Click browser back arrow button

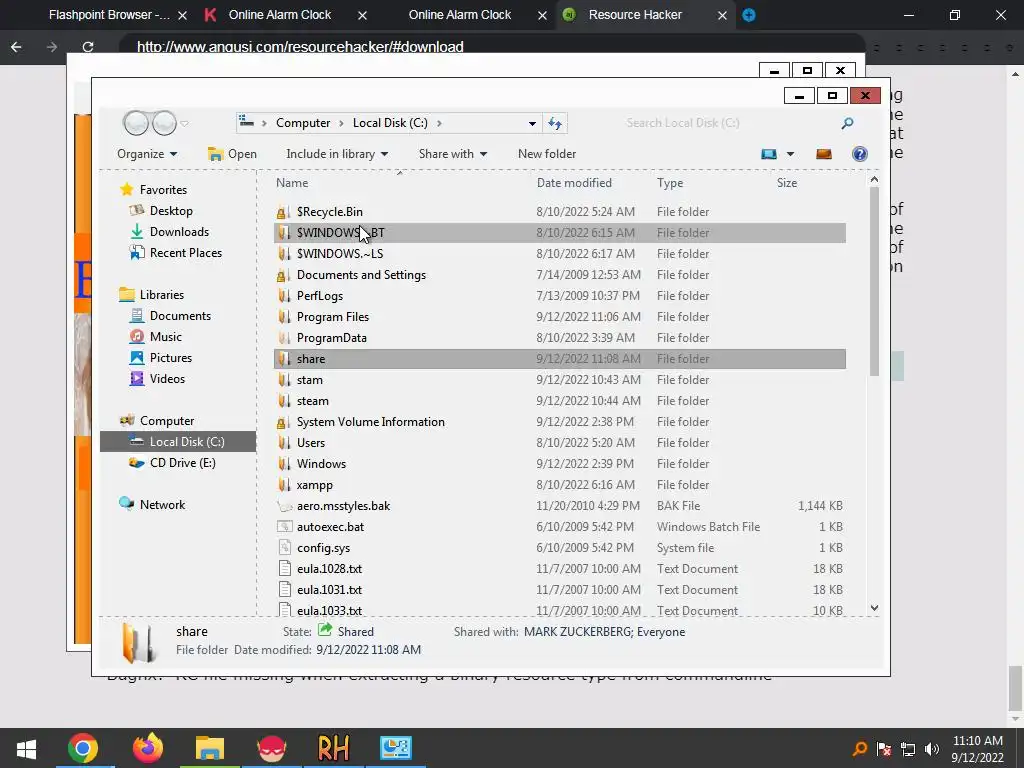(x=16, y=47)
